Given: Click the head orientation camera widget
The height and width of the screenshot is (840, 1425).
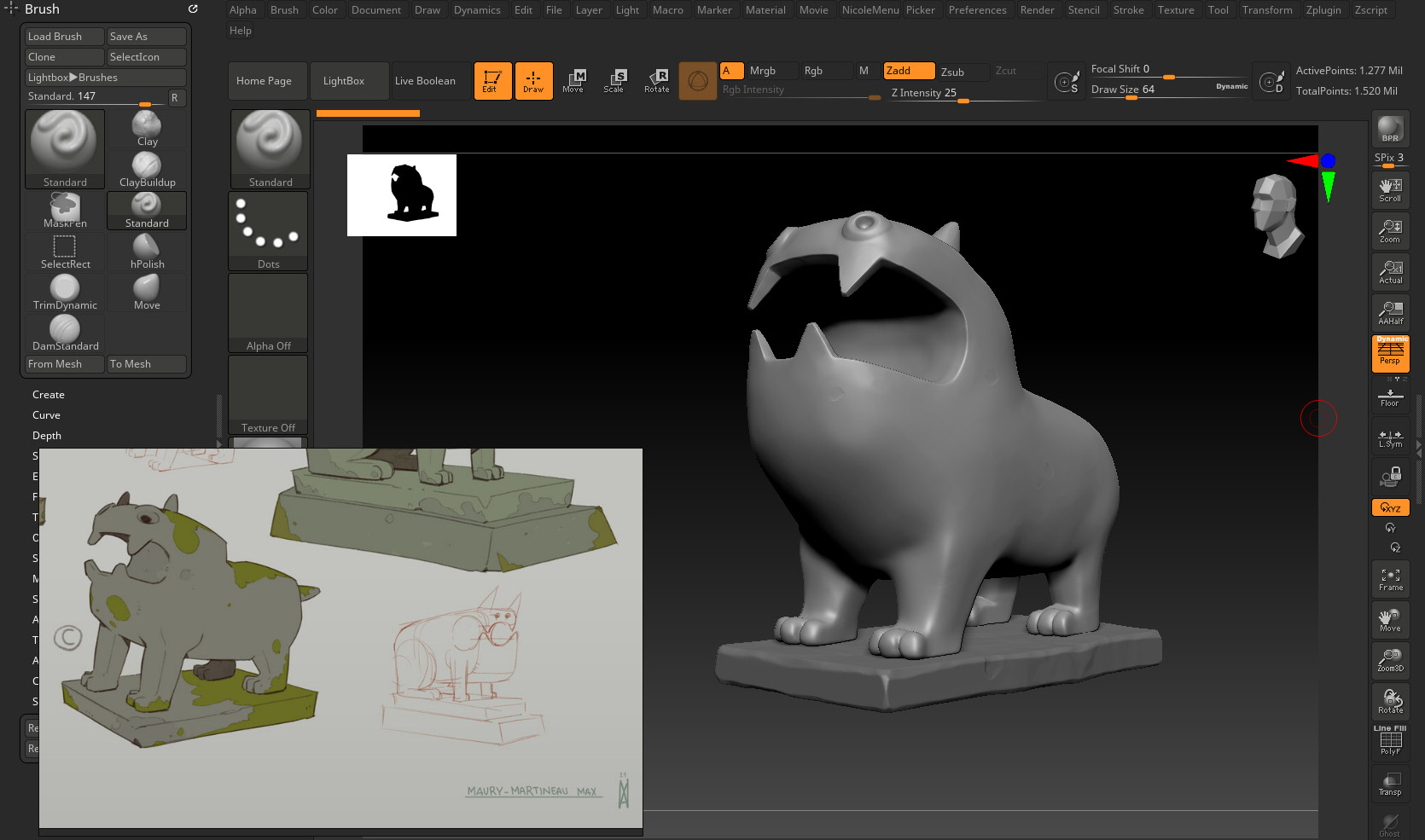Looking at the screenshot, I should coord(1277,216).
